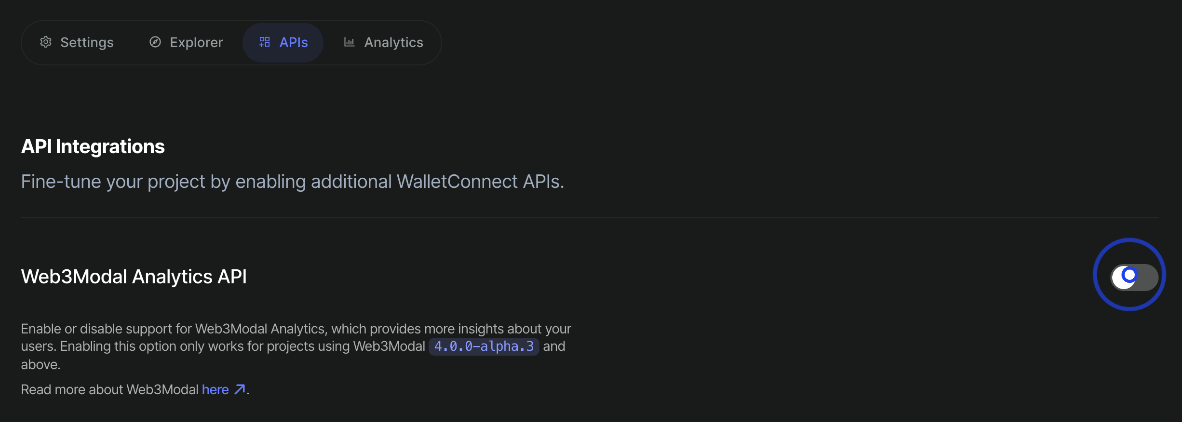Click the white knob of the analytics toggle
Viewport: 1182px width, 422px height.
point(1125,276)
